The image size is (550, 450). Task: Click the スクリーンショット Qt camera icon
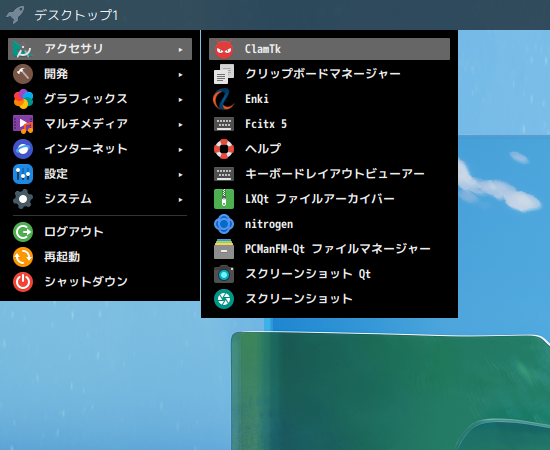(x=224, y=274)
